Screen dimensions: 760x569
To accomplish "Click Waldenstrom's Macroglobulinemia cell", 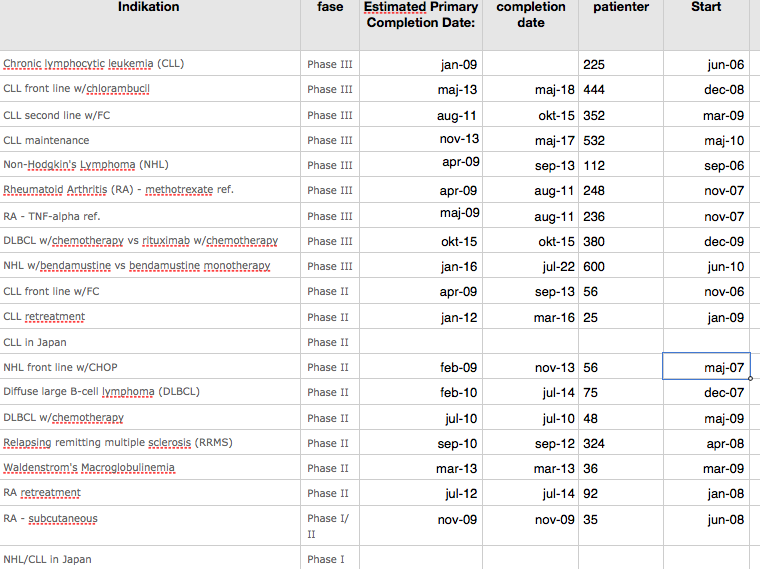I will coord(150,468).
